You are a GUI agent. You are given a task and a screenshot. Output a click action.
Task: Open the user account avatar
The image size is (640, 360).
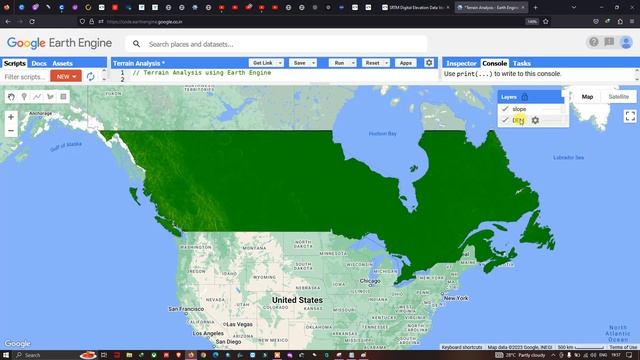pos(626,42)
